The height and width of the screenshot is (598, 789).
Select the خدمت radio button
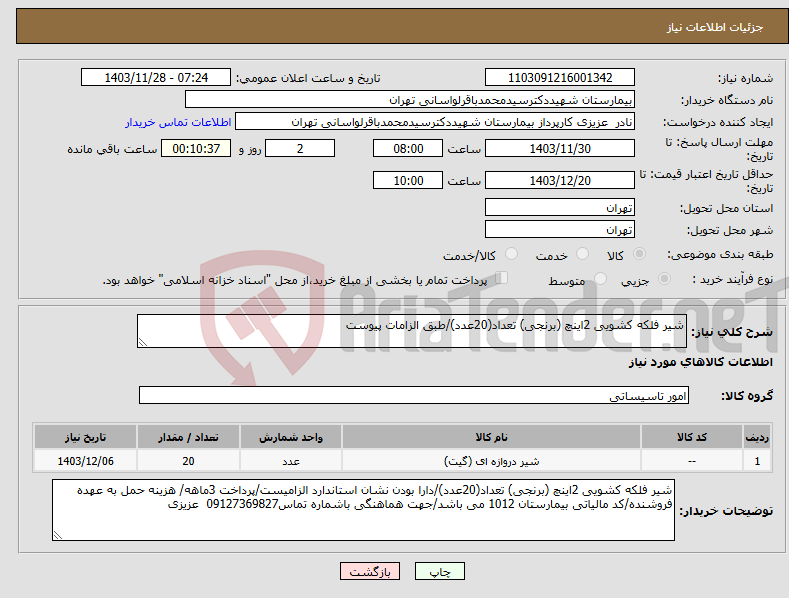click(582, 254)
